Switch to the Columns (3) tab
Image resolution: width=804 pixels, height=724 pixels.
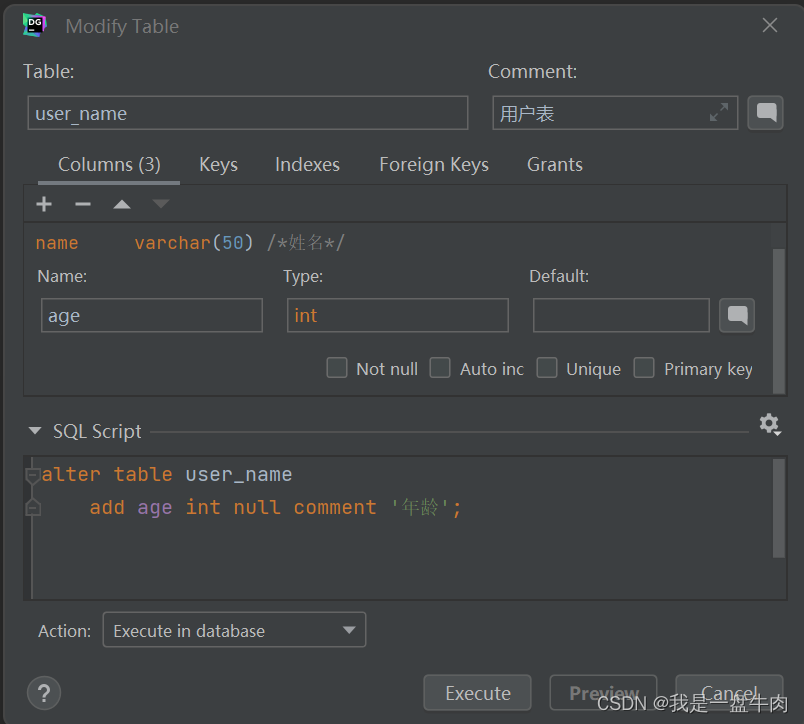tap(109, 165)
